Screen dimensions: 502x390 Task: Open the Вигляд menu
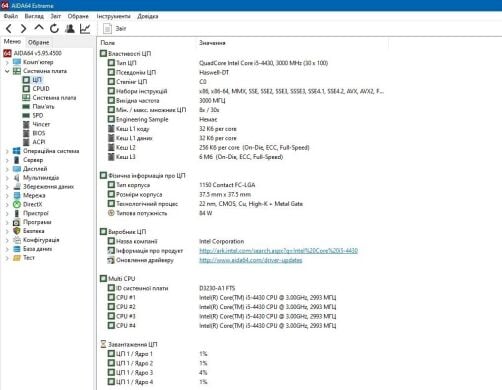click(x=34, y=16)
